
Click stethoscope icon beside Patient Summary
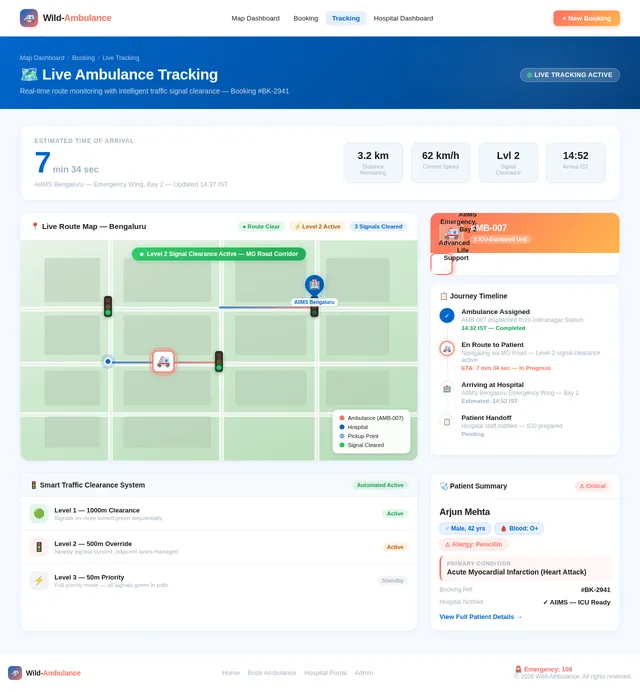tap(444, 486)
